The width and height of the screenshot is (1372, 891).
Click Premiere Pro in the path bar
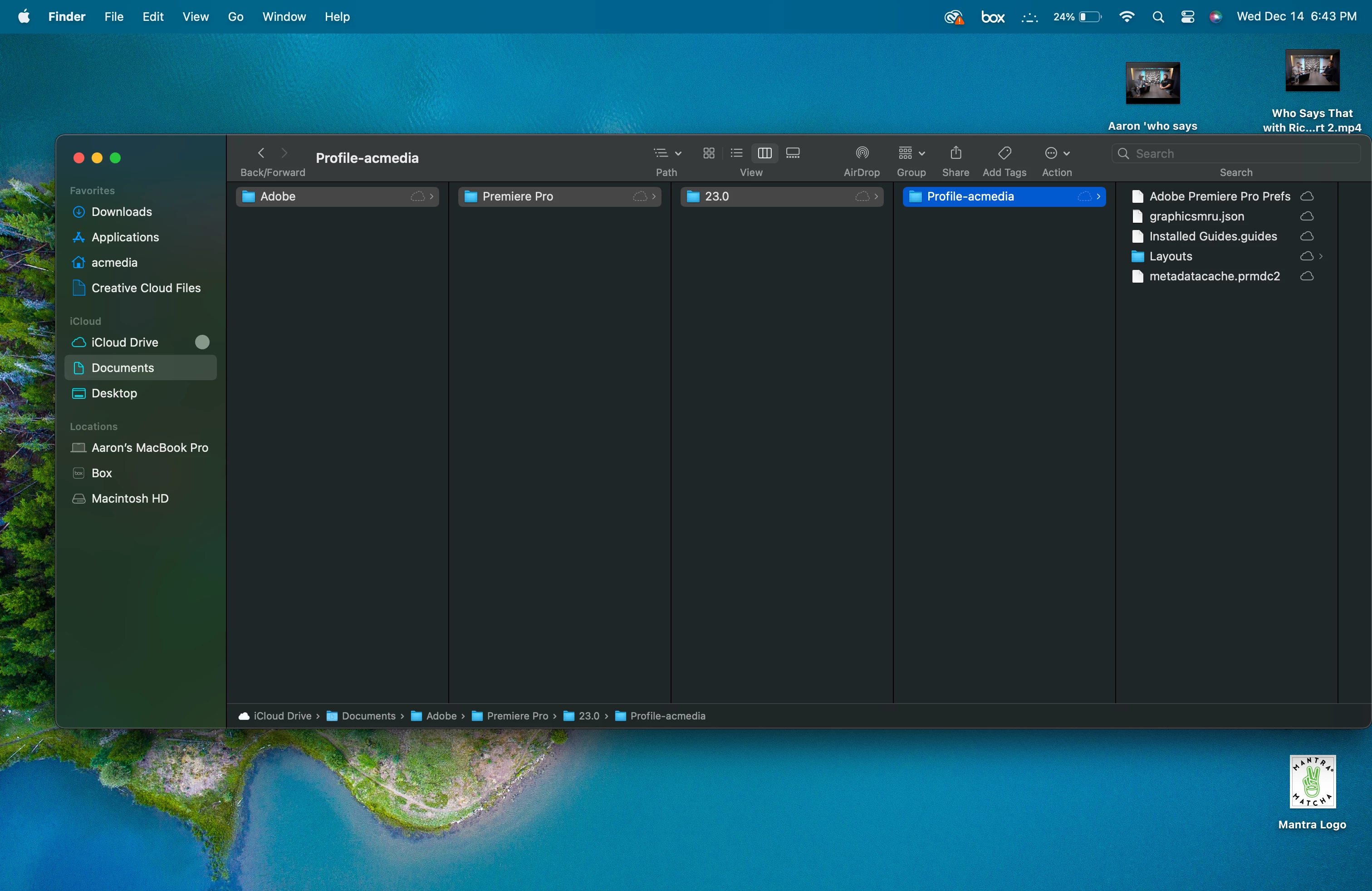[x=516, y=716]
